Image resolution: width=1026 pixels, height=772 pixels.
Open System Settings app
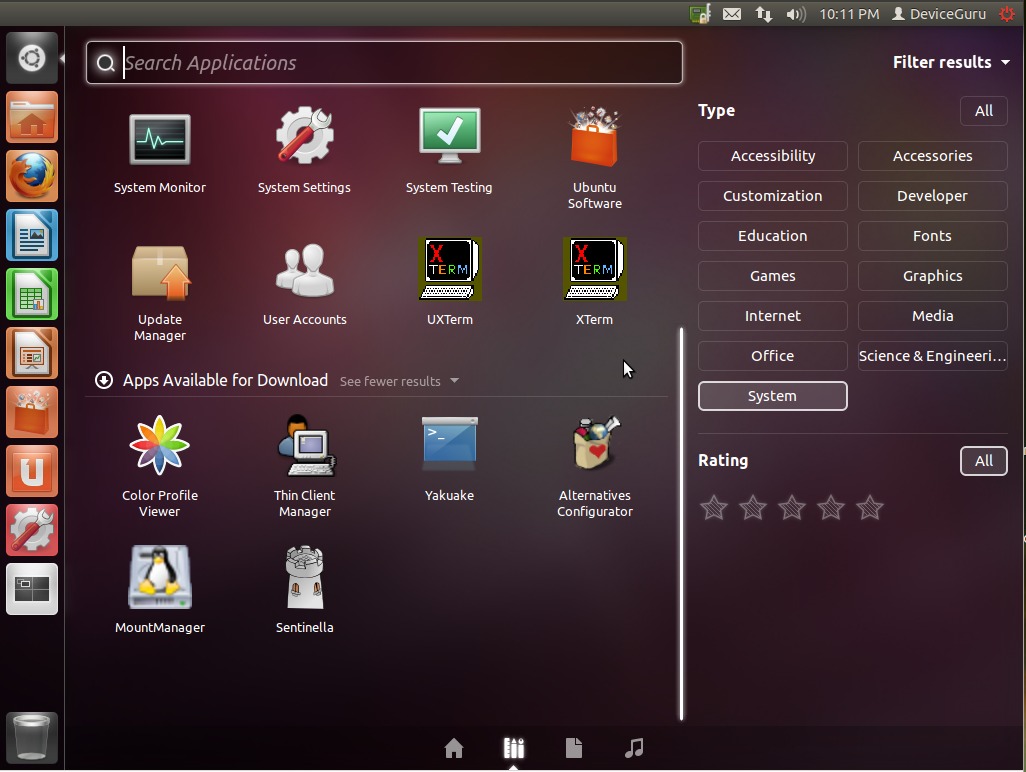pos(304,152)
